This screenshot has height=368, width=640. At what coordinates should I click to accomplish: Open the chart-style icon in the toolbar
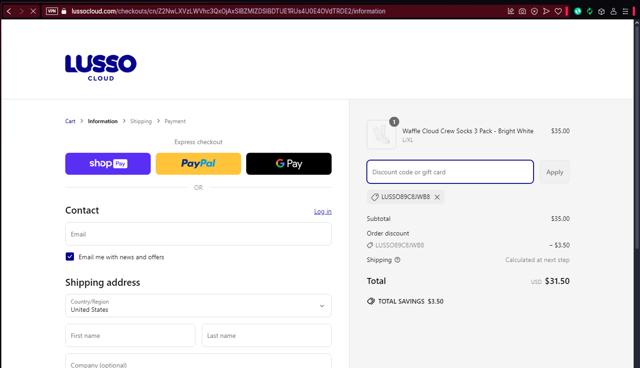(511, 11)
